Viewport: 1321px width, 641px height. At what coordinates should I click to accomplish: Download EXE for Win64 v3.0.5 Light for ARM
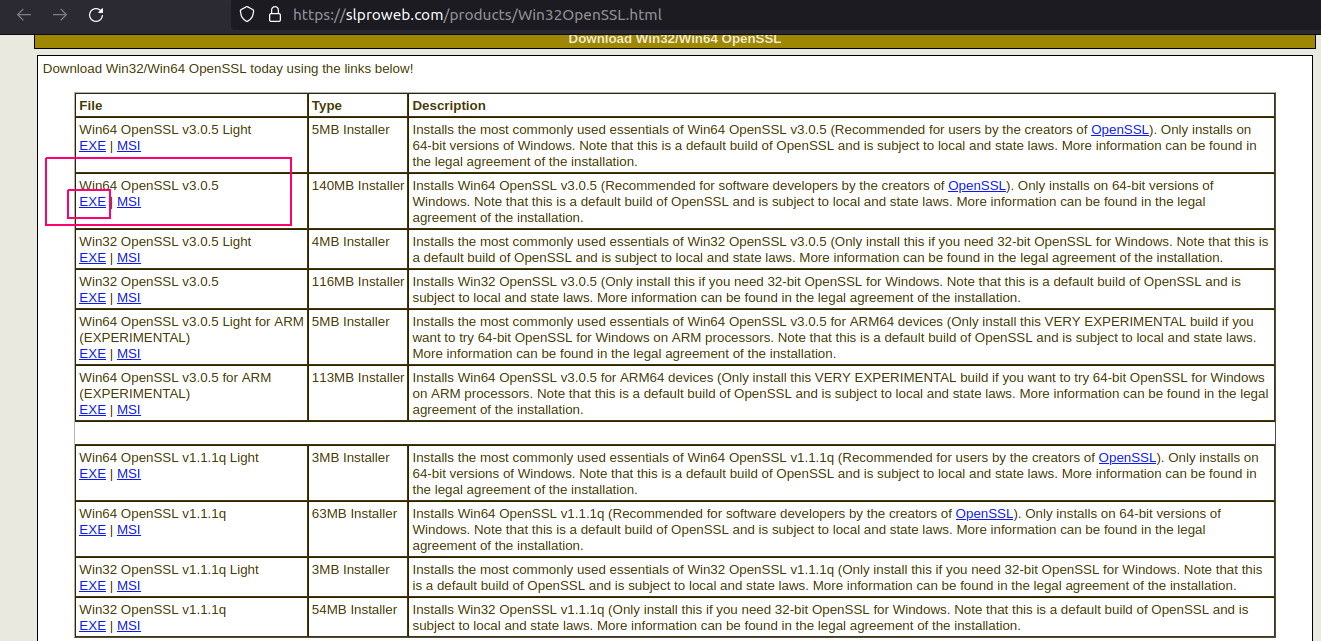click(x=92, y=354)
